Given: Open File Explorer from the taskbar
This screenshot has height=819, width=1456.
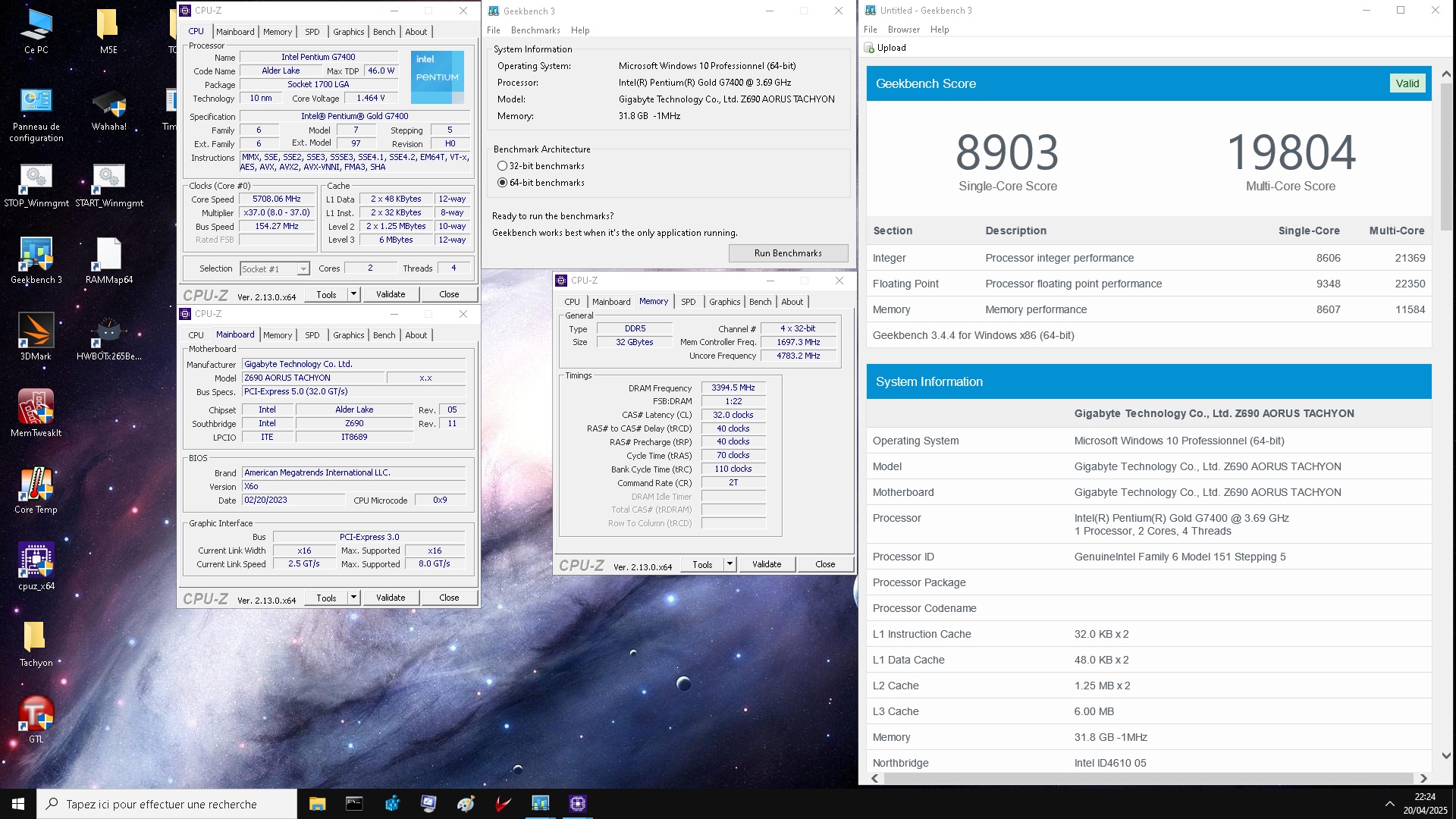Looking at the screenshot, I should [x=317, y=804].
